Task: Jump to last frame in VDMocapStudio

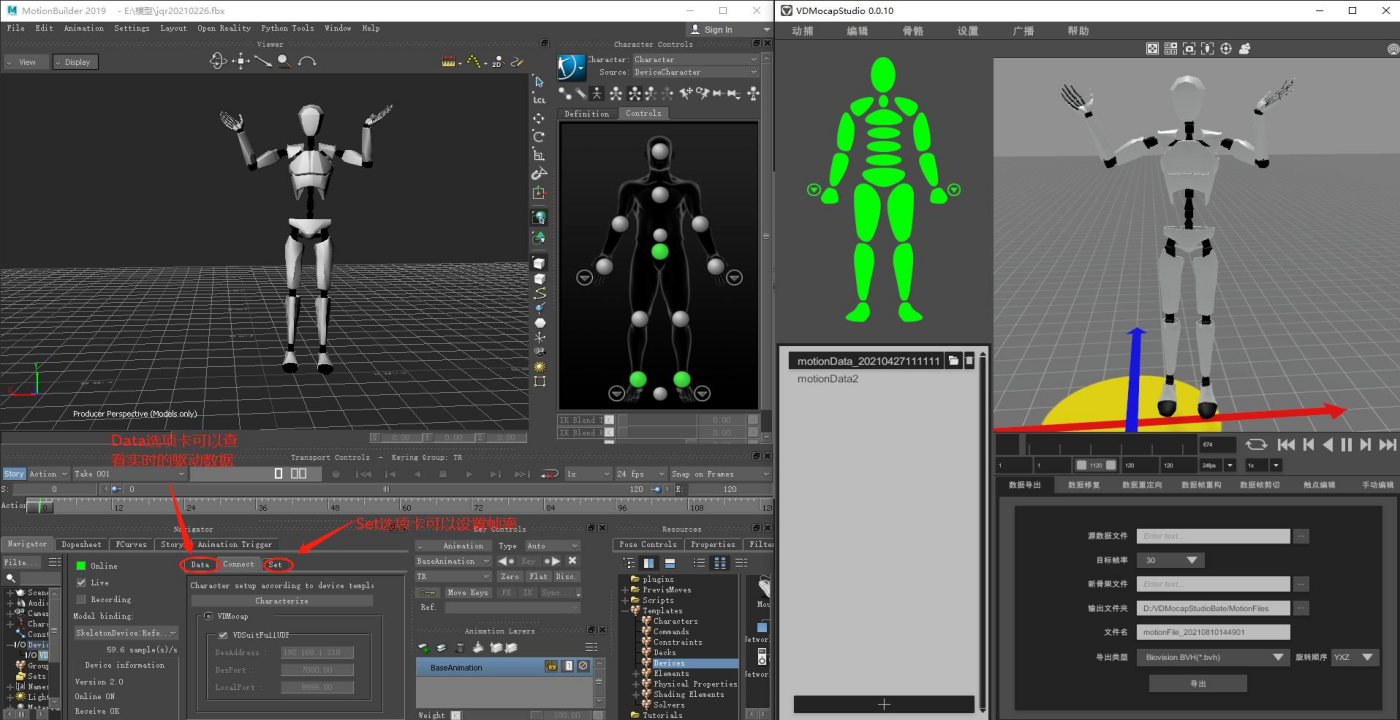Action: point(1388,445)
